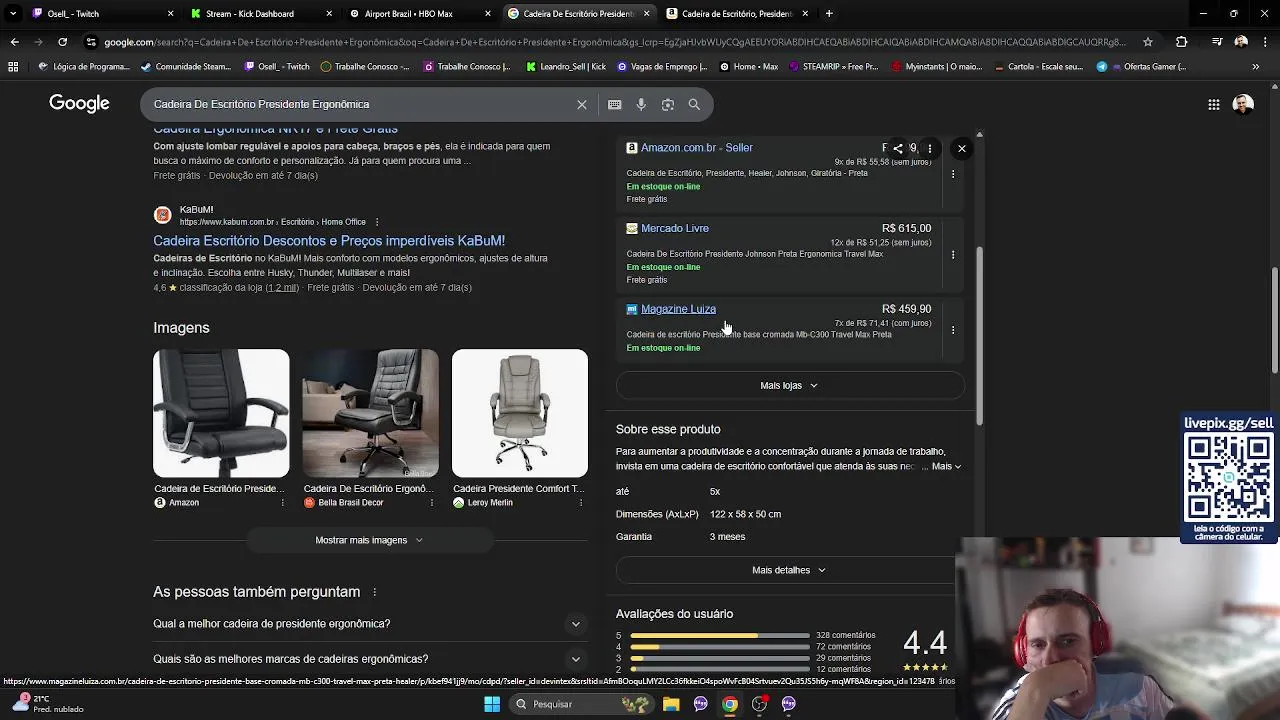Open Chrome apps shortcut in bookmarks bar
Viewport: 1280px width, 720px height.
point(13,67)
